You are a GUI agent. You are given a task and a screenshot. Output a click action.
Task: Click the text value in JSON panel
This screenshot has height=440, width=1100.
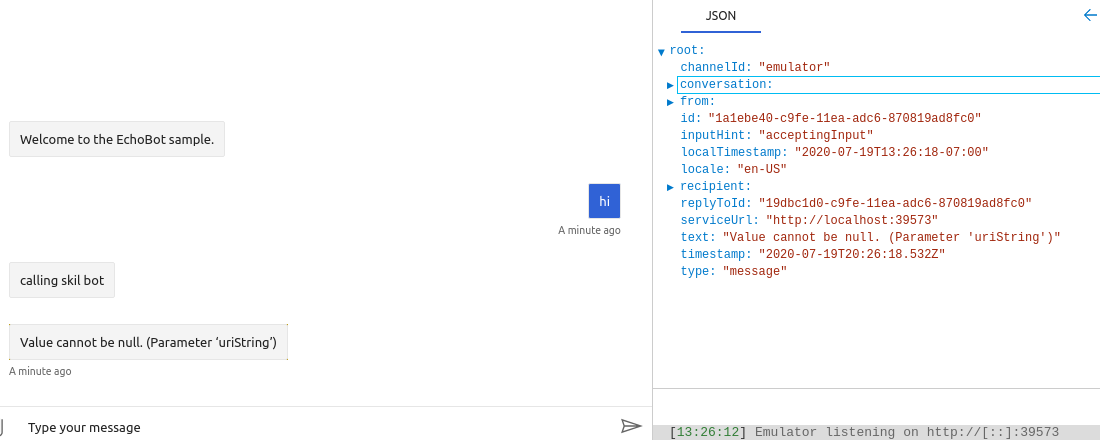(x=891, y=237)
